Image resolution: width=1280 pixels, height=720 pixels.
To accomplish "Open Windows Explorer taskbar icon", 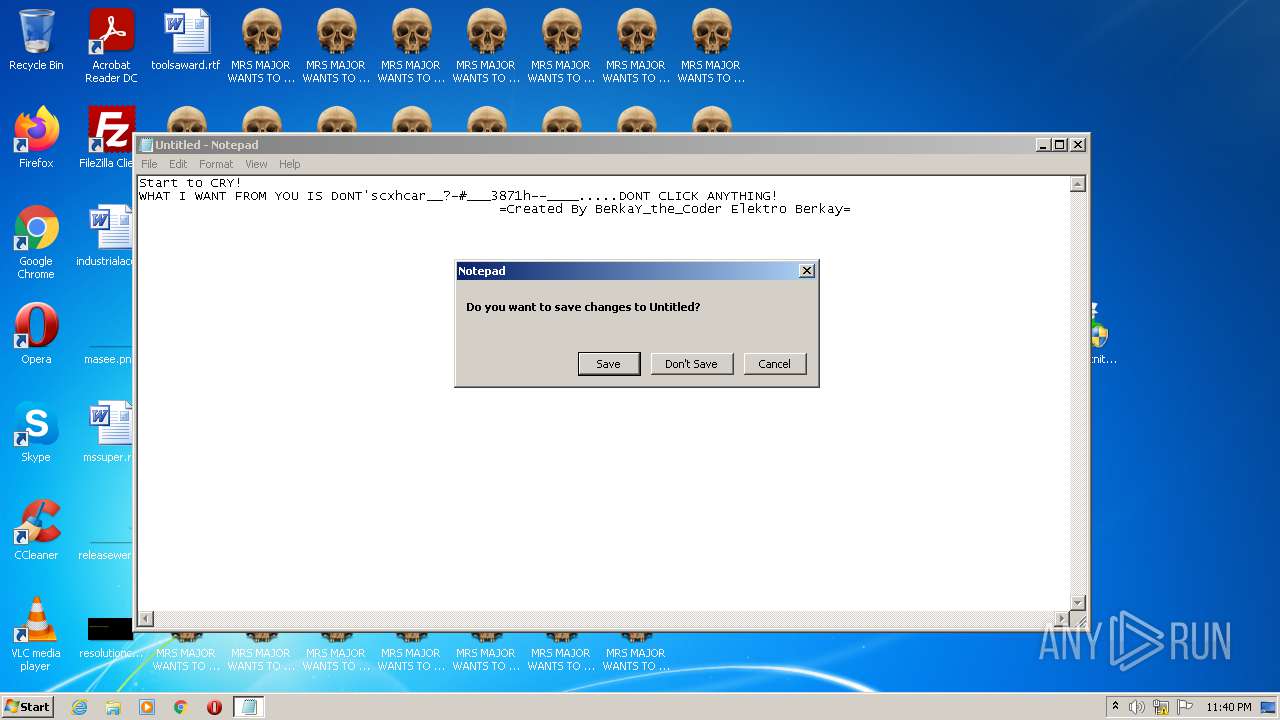I will coord(113,707).
